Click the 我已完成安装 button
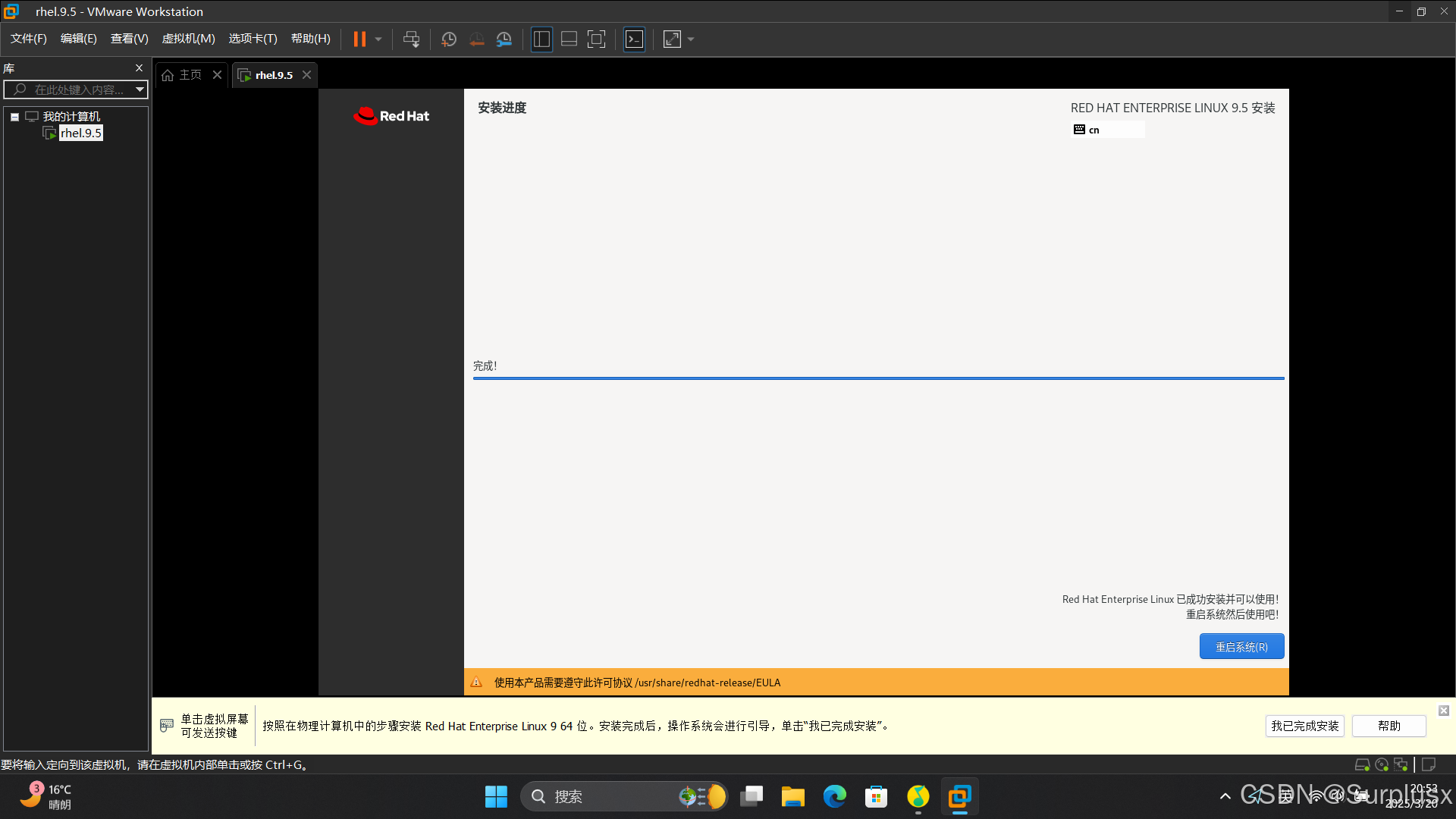This screenshot has width=1456, height=819. [1304, 726]
